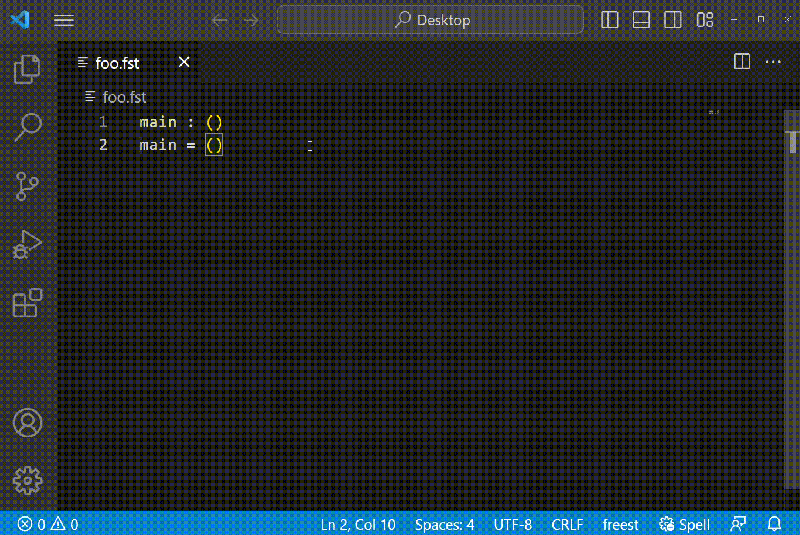Go back with the left arrow

click(x=219, y=20)
